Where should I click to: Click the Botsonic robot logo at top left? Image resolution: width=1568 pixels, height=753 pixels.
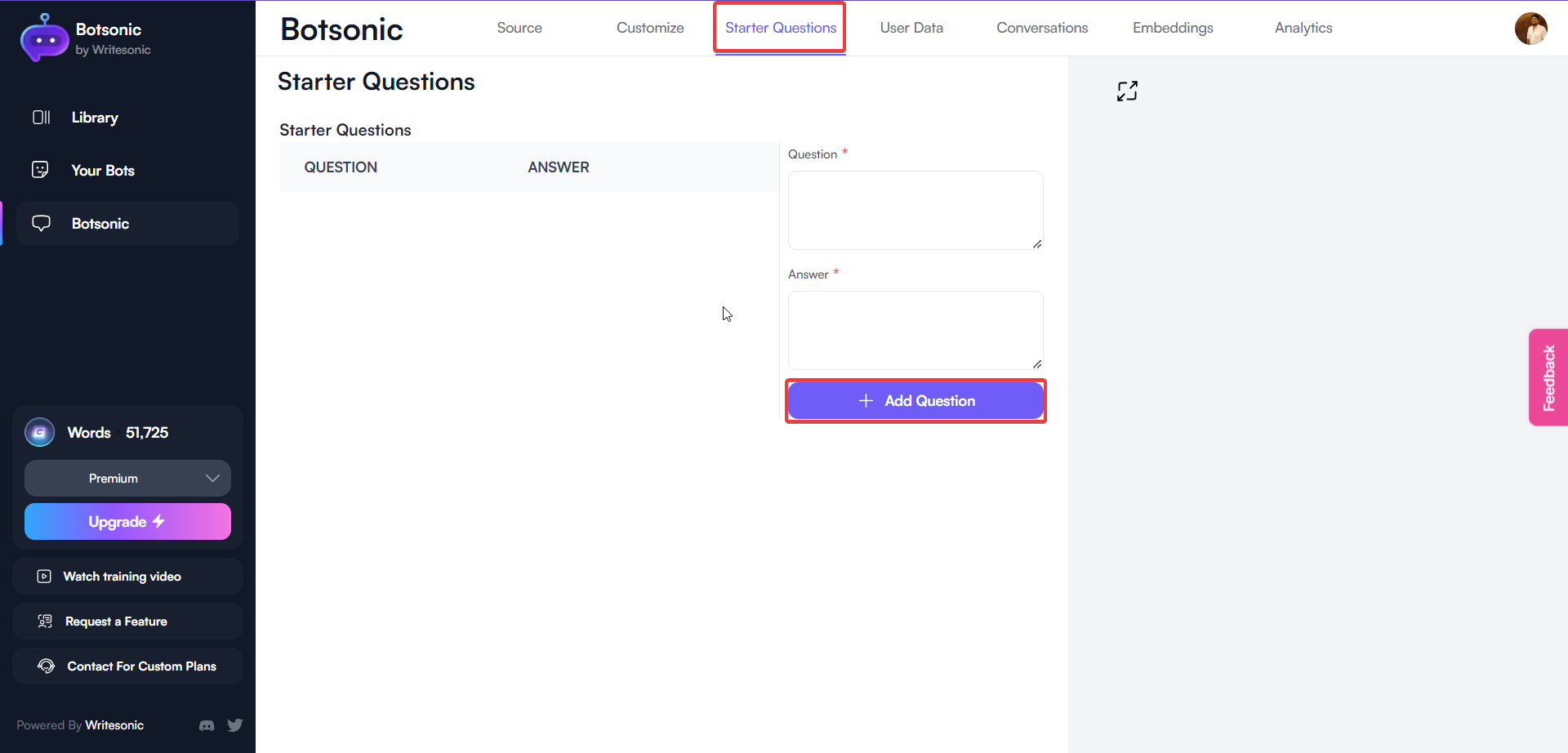(x=43, y=37)
